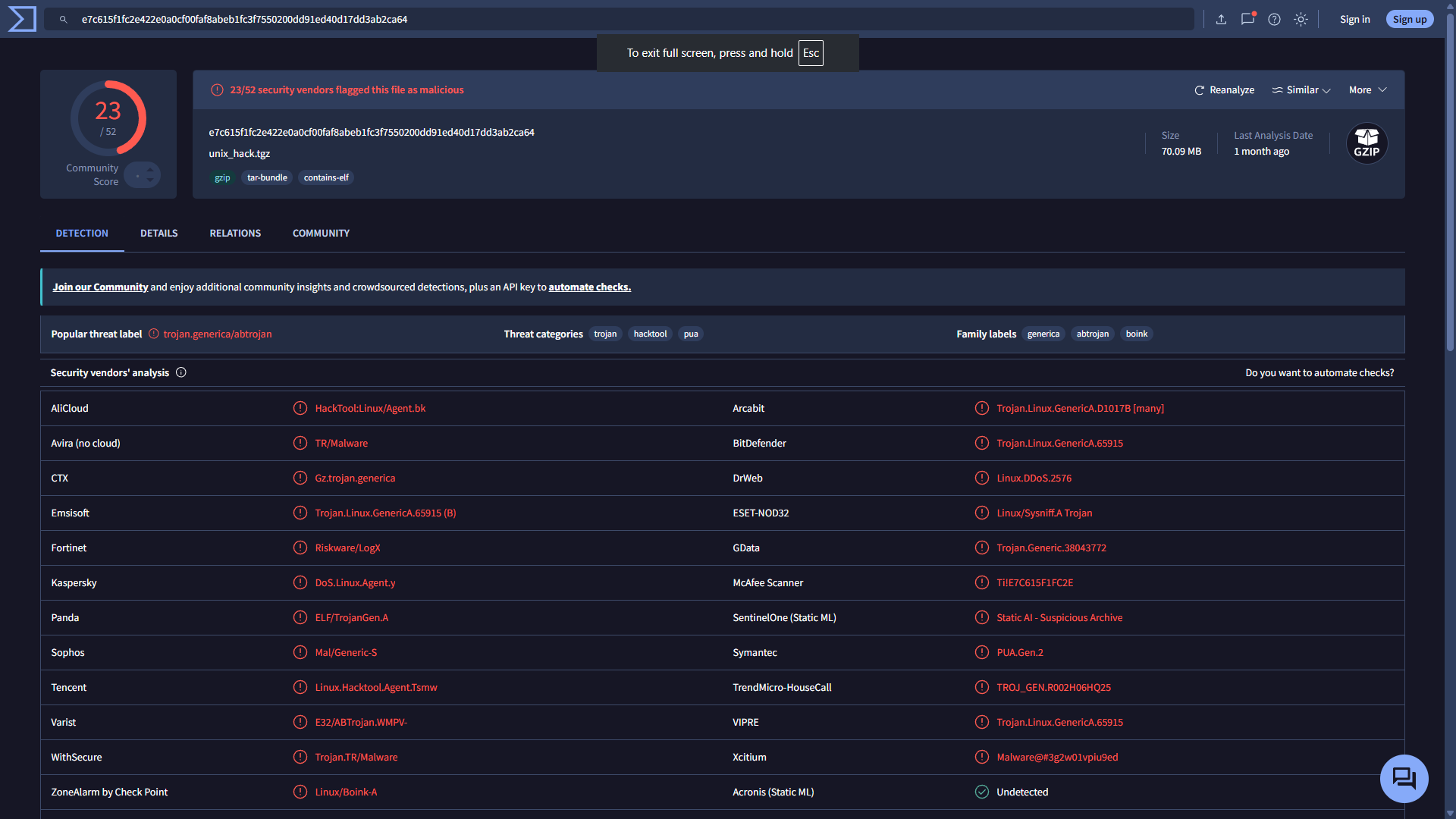Open the notifications speech bubble icon
This screenshot has height=819, width=1456.
[x=1247, y=19]
